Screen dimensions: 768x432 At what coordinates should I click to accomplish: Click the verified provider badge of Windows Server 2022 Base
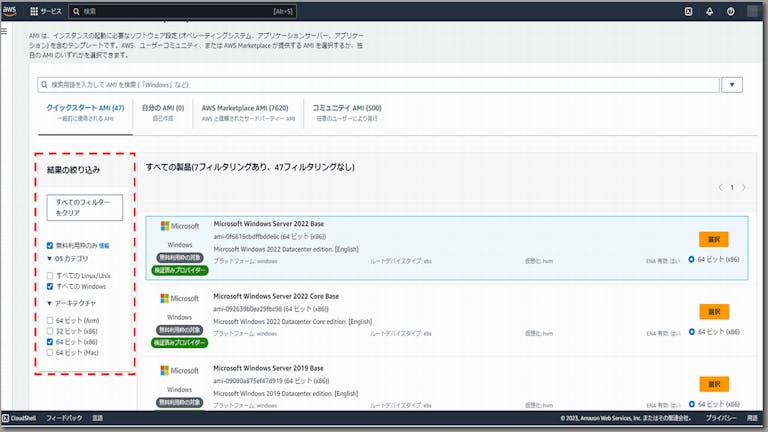(x=180, y=270)
